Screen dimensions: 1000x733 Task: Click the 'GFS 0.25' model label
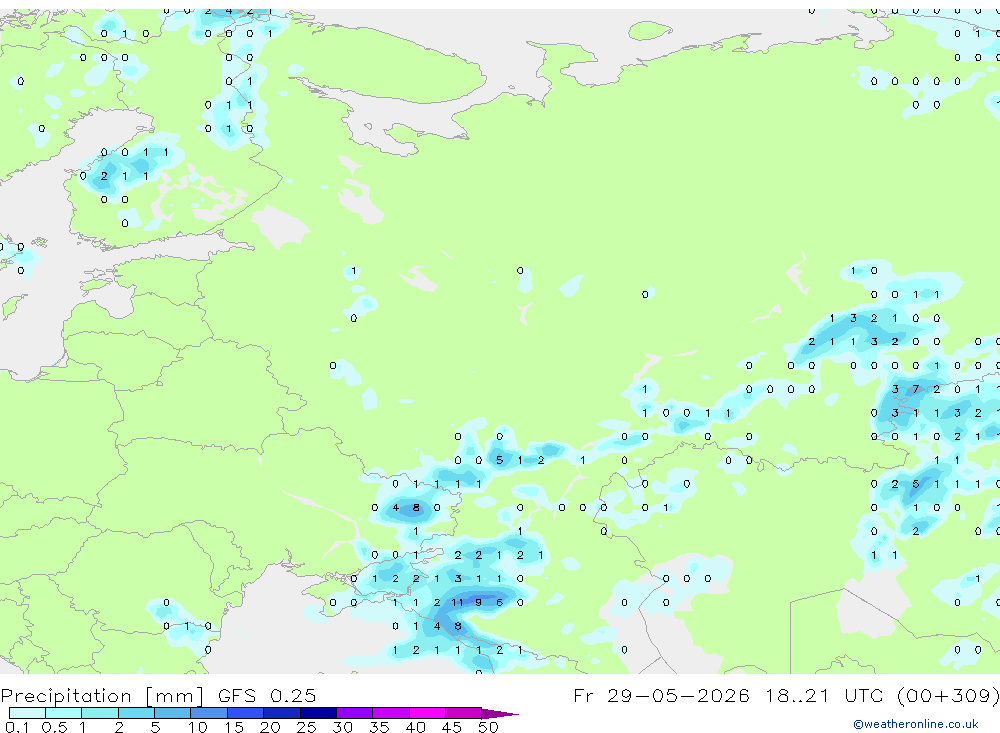267,695
